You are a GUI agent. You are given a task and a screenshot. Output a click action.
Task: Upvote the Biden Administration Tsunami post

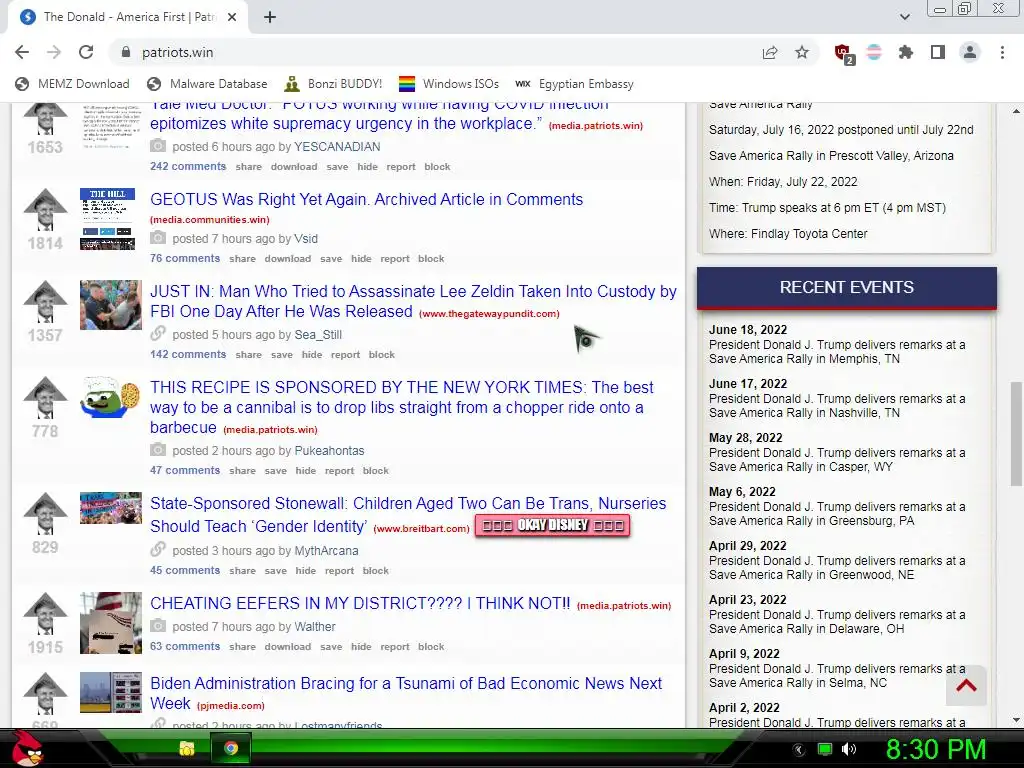click(x=45, y=694)
